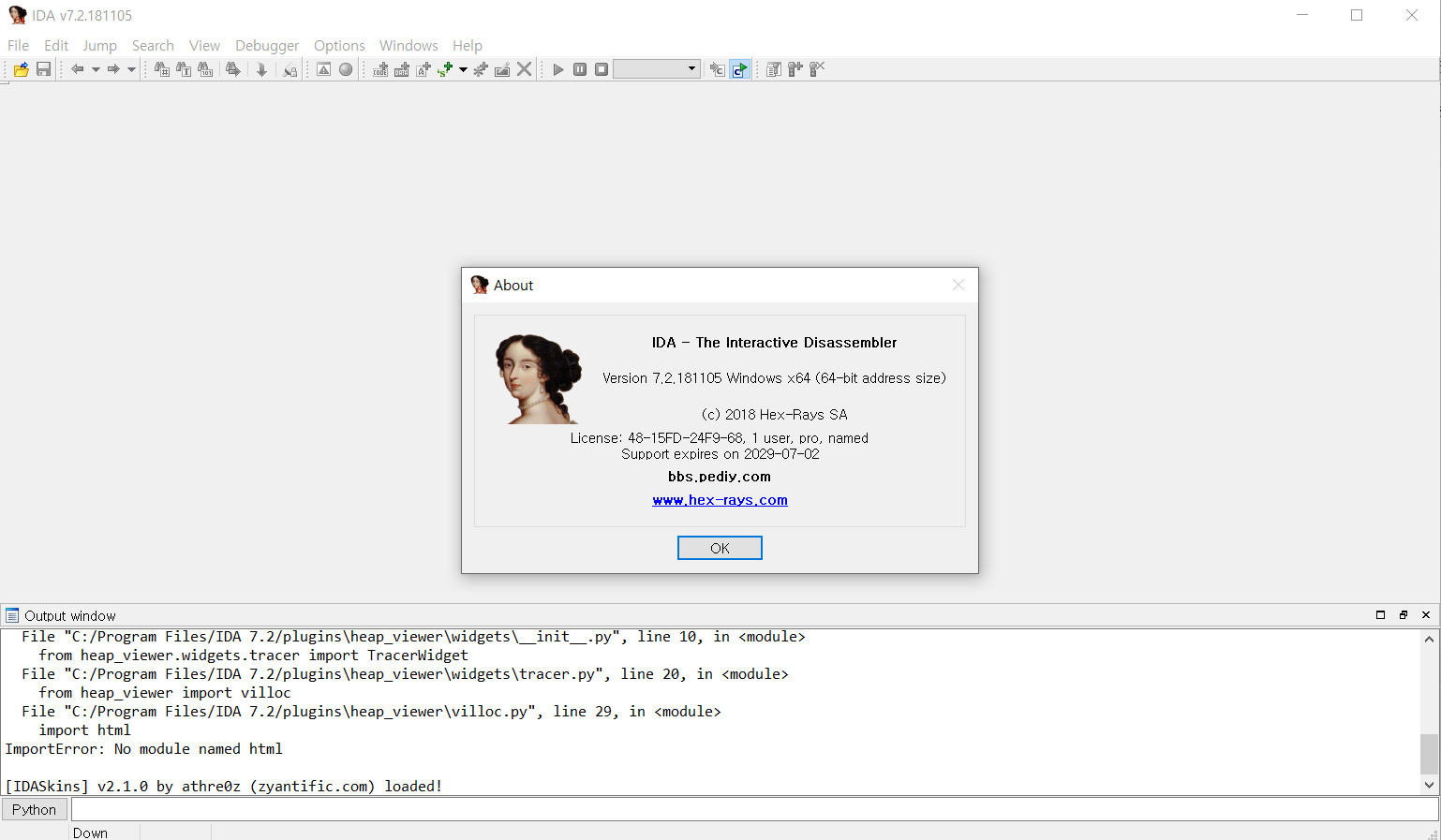Open the back-history dropdown arrow
The height and width of the screenshot is (840, 1441).
click(x=96, y=69)
